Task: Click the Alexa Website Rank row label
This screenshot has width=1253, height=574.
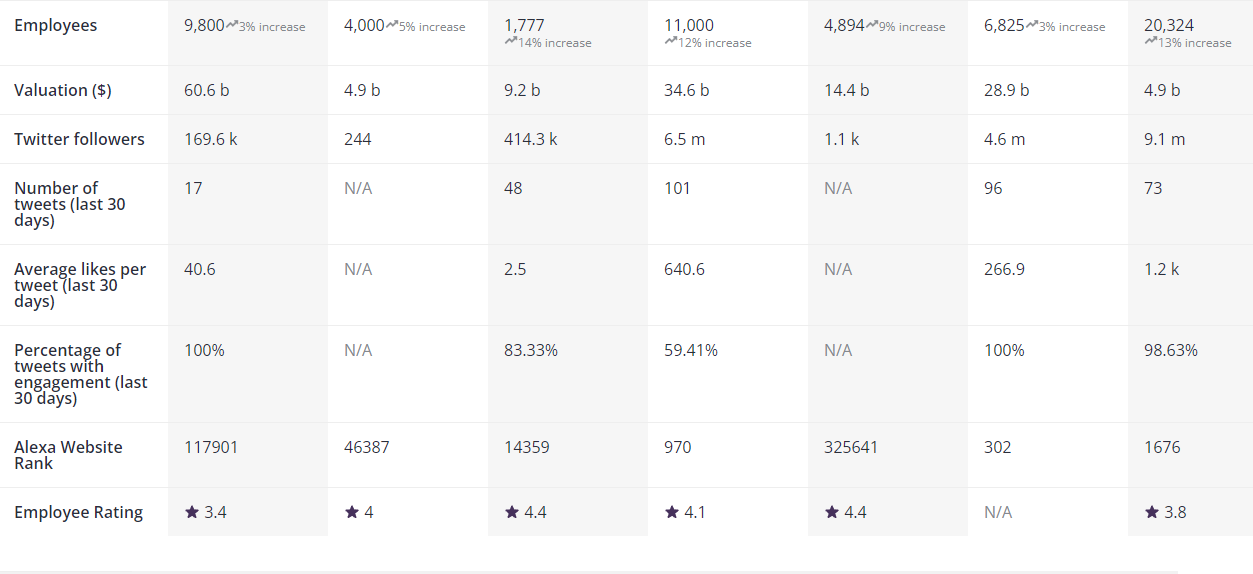Action: (68, 455)
